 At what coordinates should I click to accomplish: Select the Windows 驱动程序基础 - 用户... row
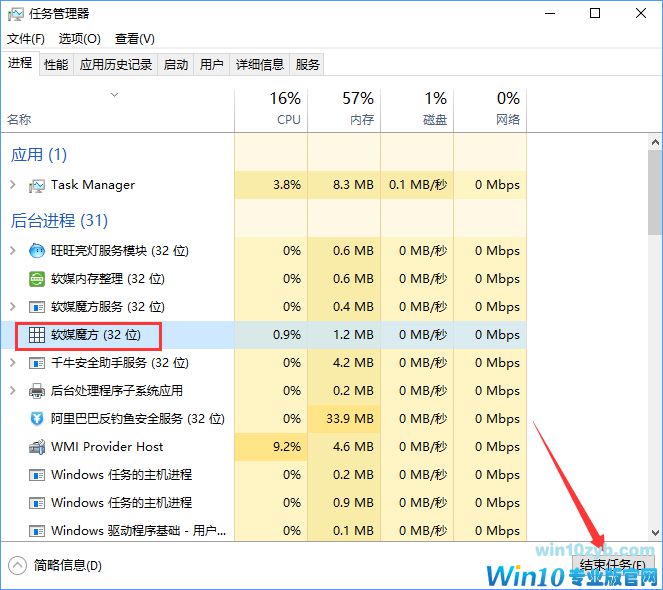click(264, 531)
